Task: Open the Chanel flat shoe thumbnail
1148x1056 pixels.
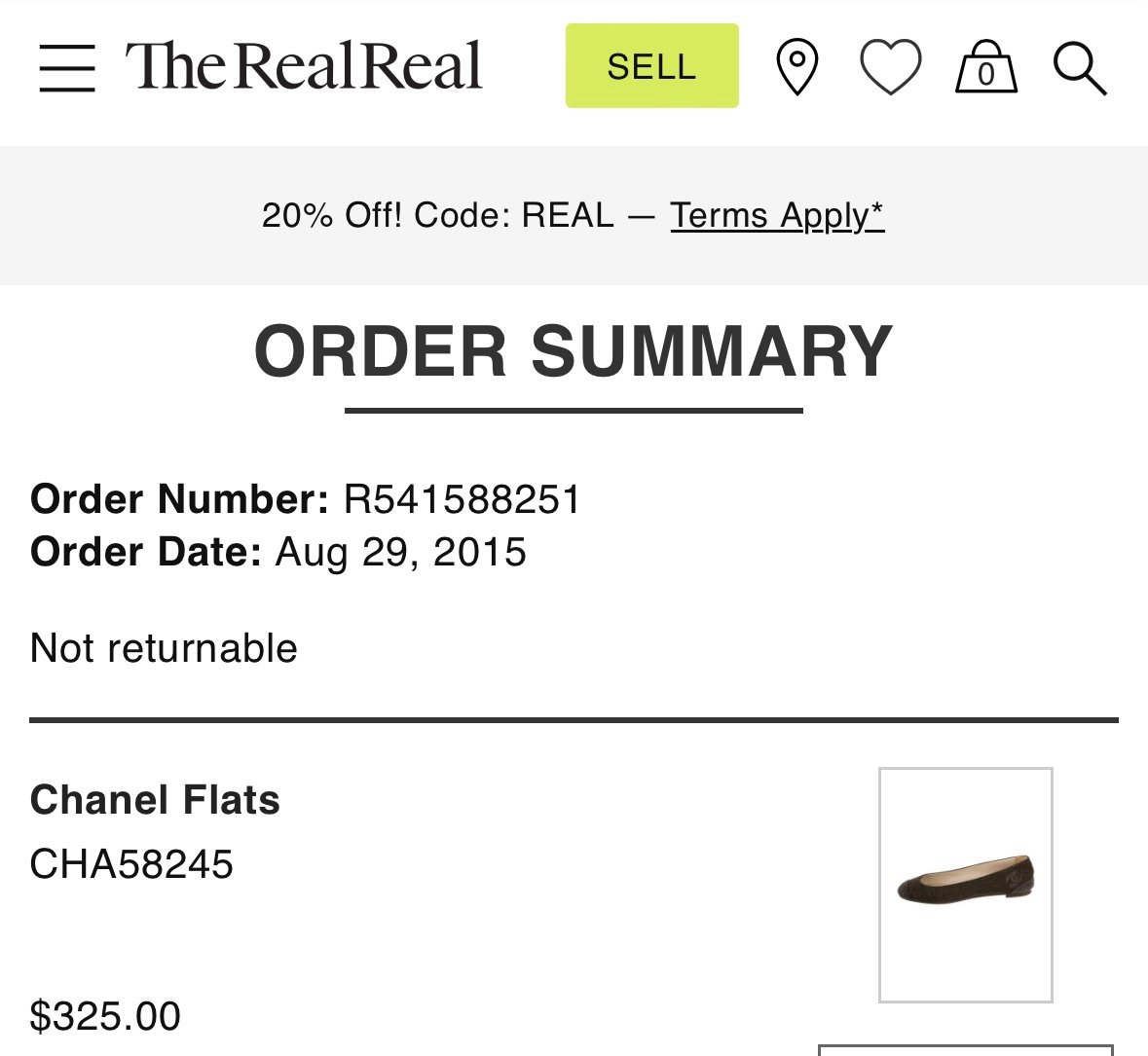Action: 966,885
